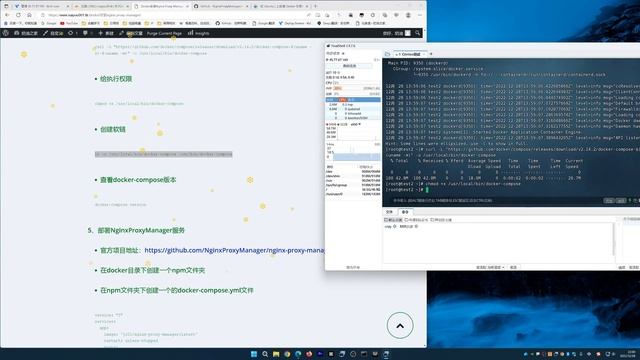Viewport: 640px width, 360px height.
Task: Open the admin bar search magnifier
Action: point(418,33)
